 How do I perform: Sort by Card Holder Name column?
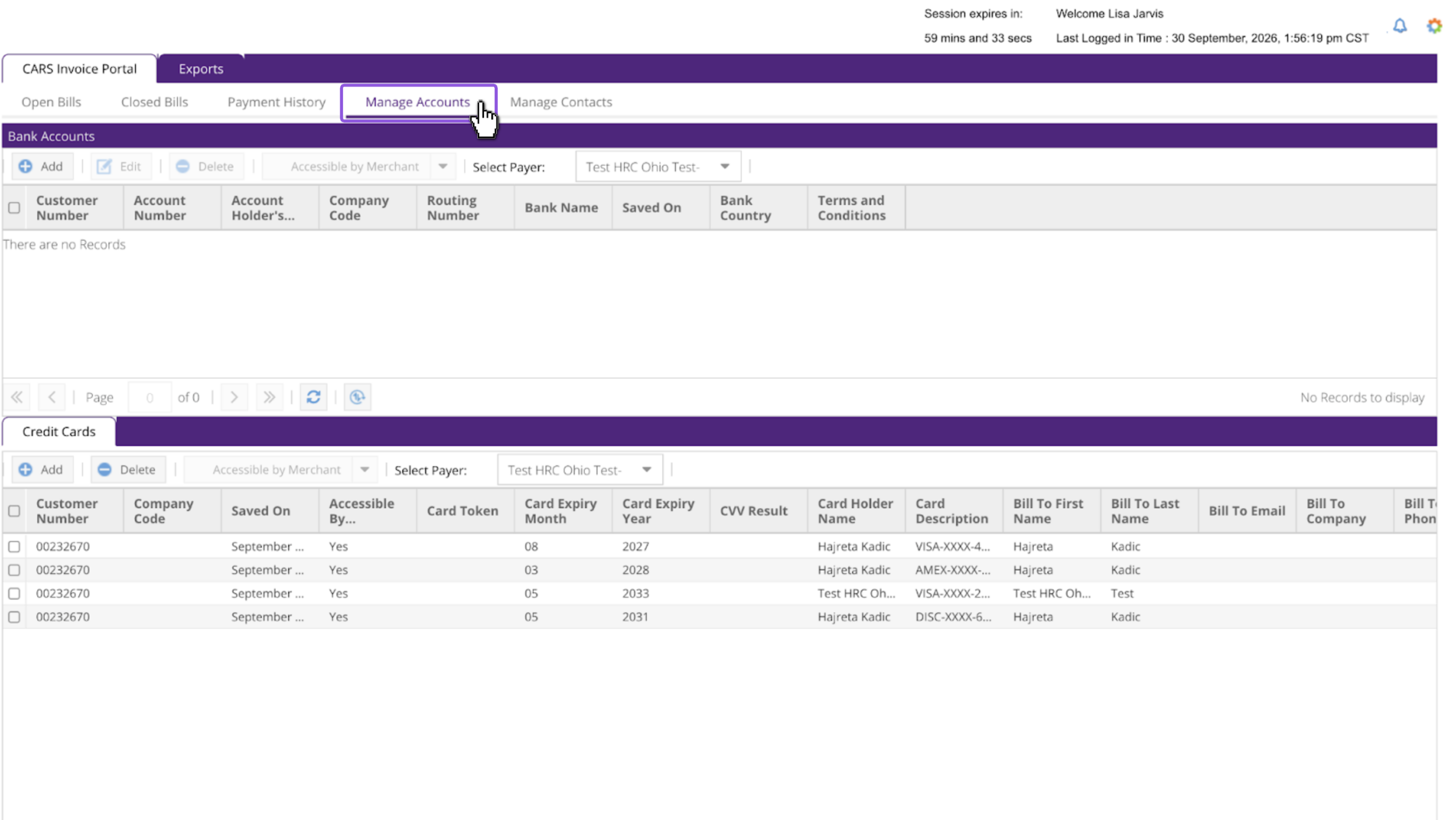[x=857, y=511]
